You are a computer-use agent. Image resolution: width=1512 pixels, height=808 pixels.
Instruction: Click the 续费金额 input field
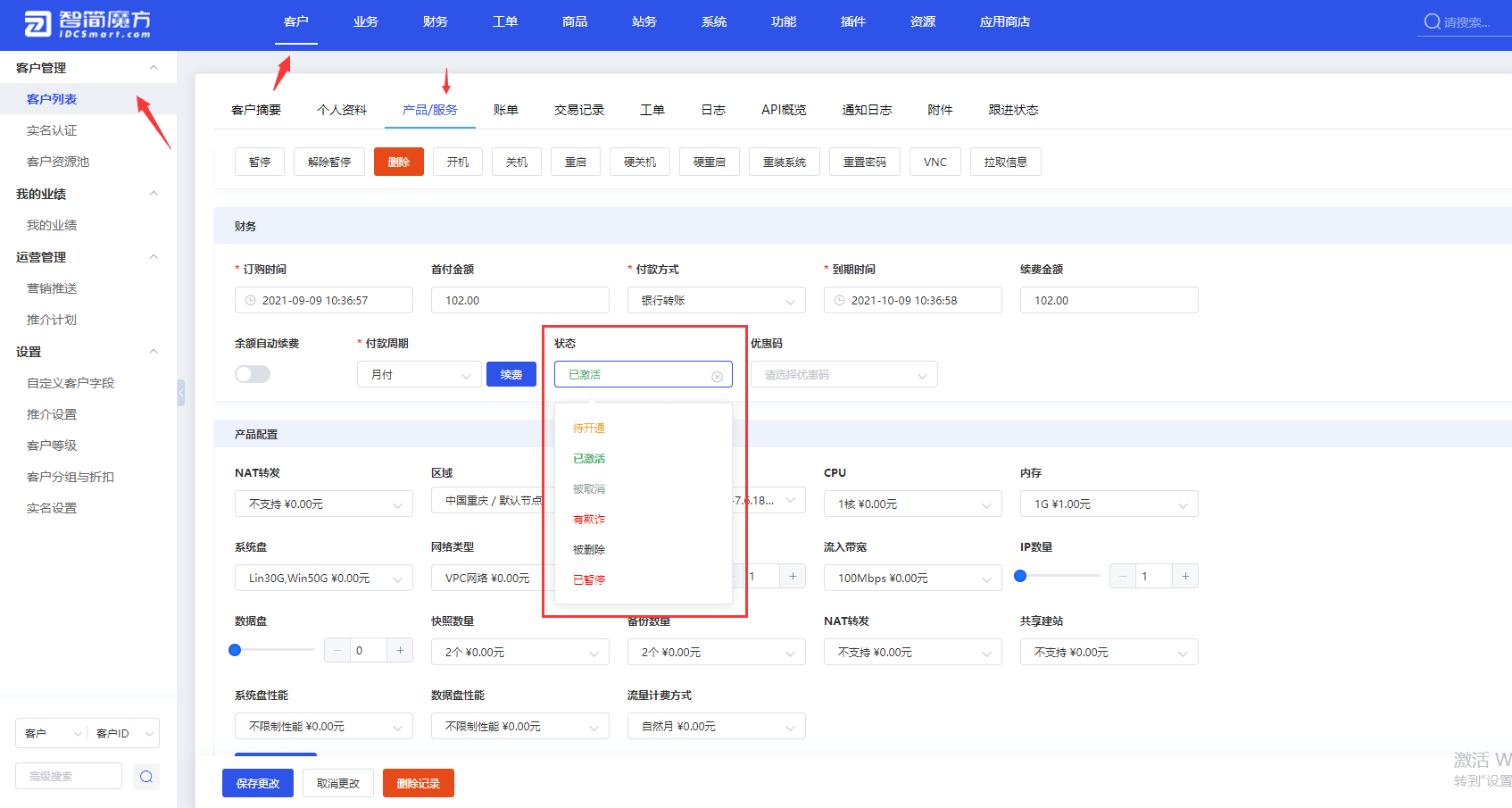tap(1109, 301)
